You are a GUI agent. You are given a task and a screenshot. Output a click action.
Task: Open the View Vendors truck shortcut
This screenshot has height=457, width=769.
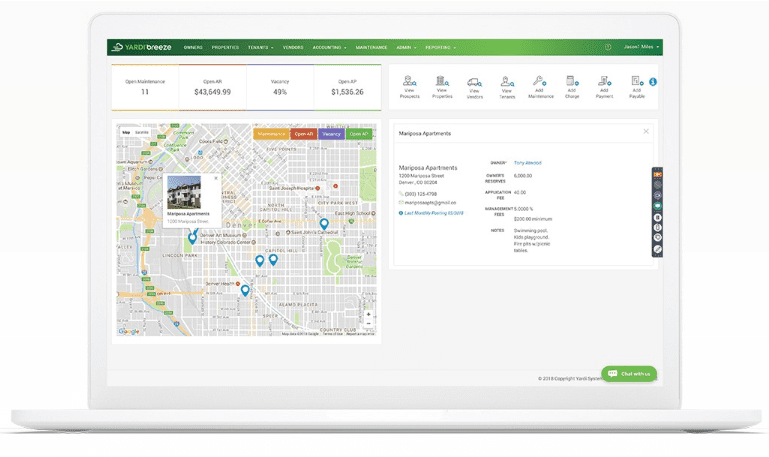click(x=474, y=87)
